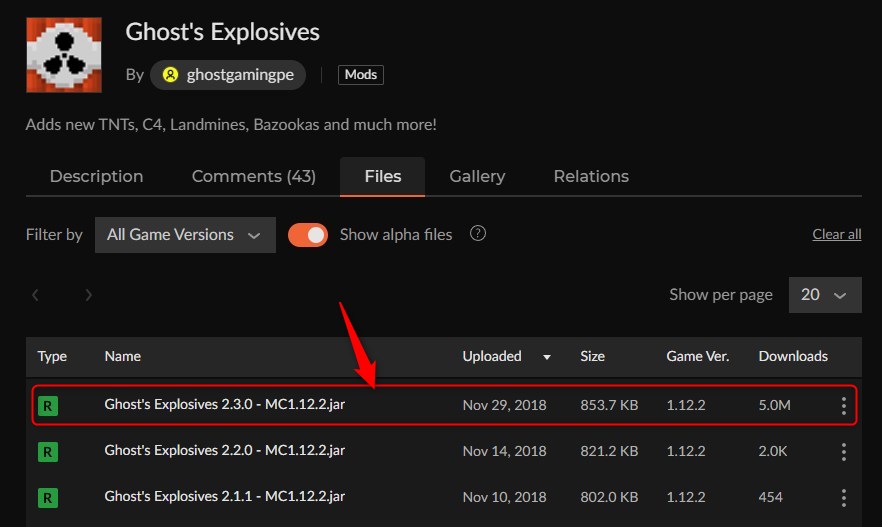Sort by the Downloads column header
This screenshot has height=527, width=882.
pyautogui.click(x=793, y=356)
